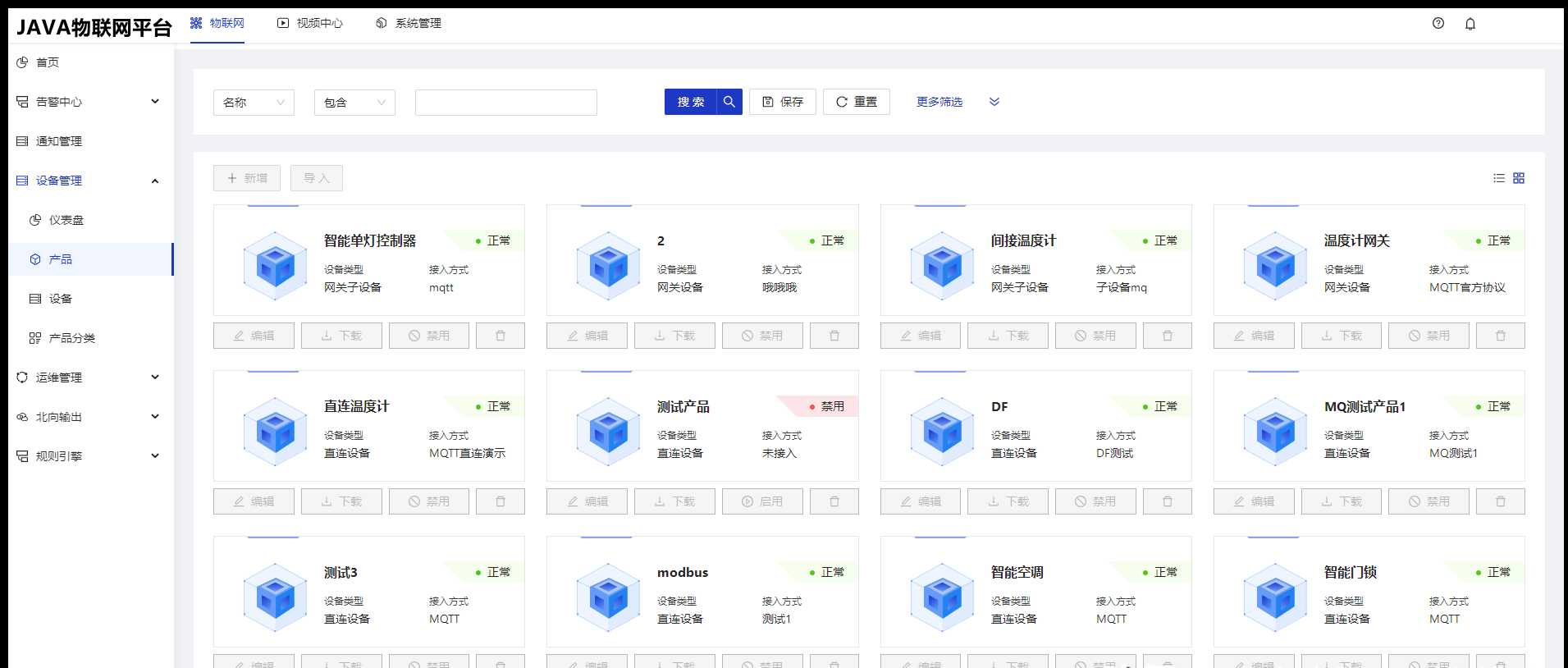1568x668 pixels.
Task: Click the 智能门锁 product cube icon
Action: (x=1276, y=597)
